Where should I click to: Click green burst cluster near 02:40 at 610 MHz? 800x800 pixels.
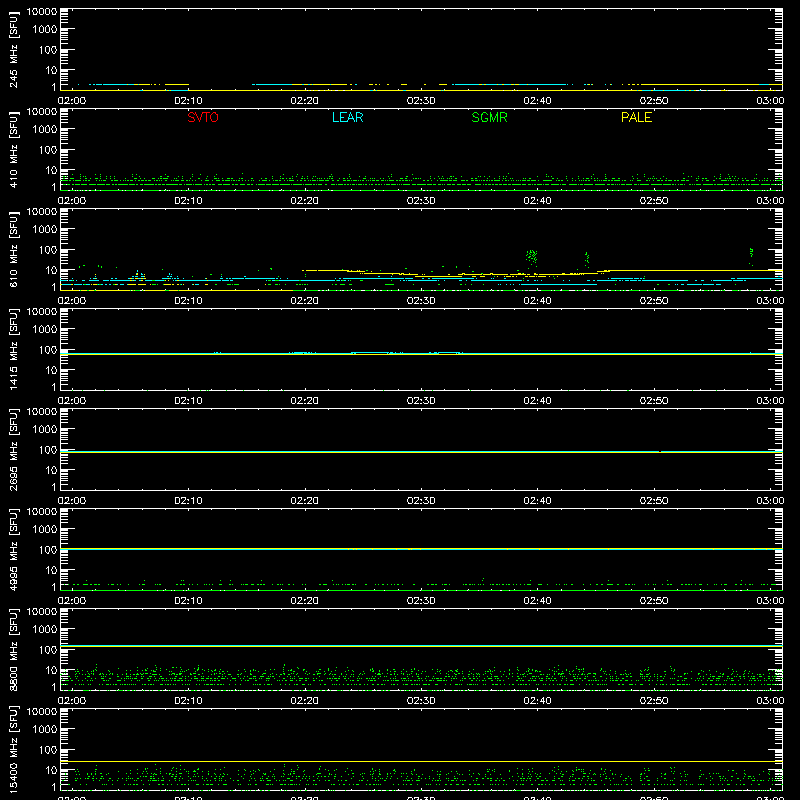click(532, 258)
